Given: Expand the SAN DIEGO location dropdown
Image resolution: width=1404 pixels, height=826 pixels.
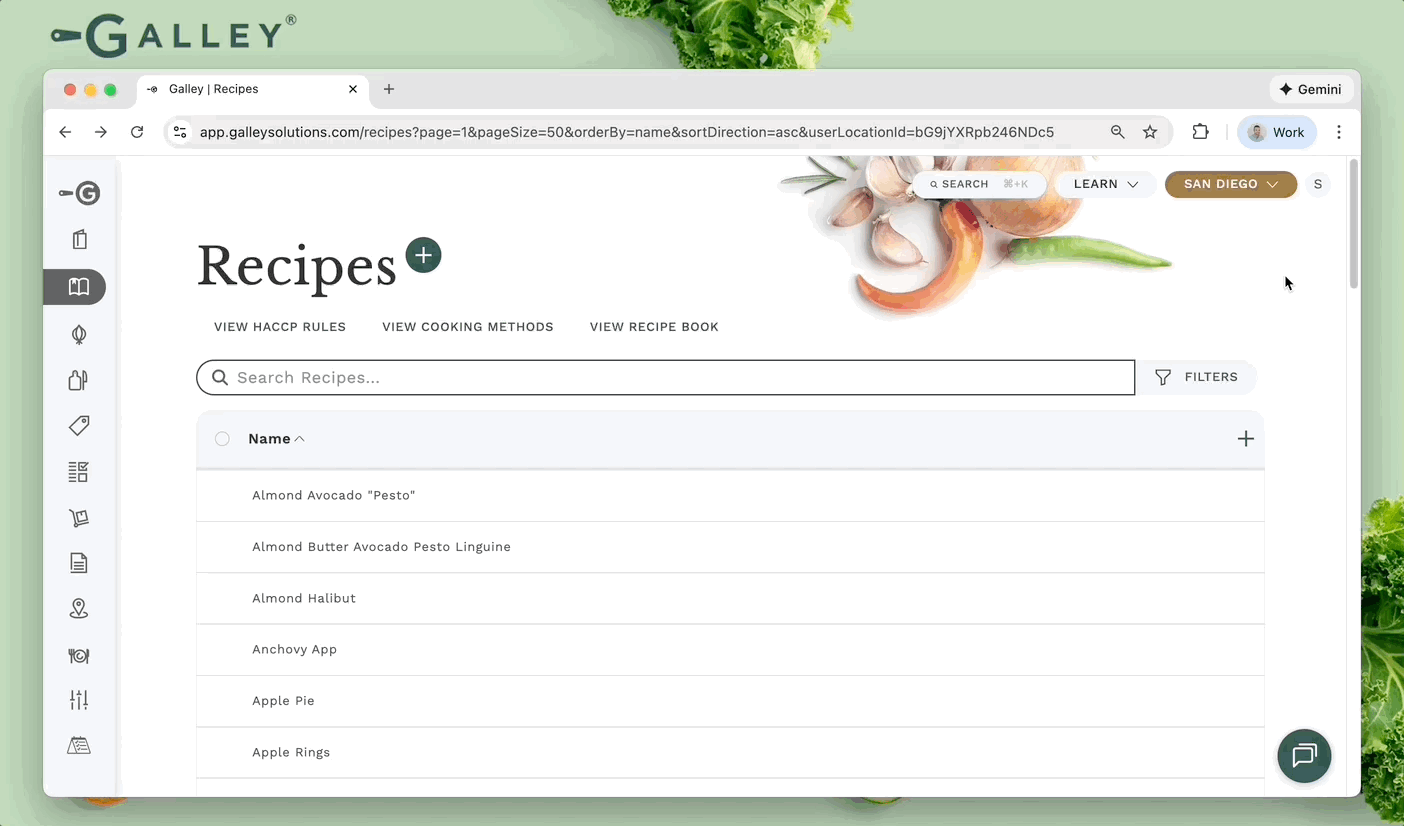Looking at the screenshot, I should pos(1230,184).
